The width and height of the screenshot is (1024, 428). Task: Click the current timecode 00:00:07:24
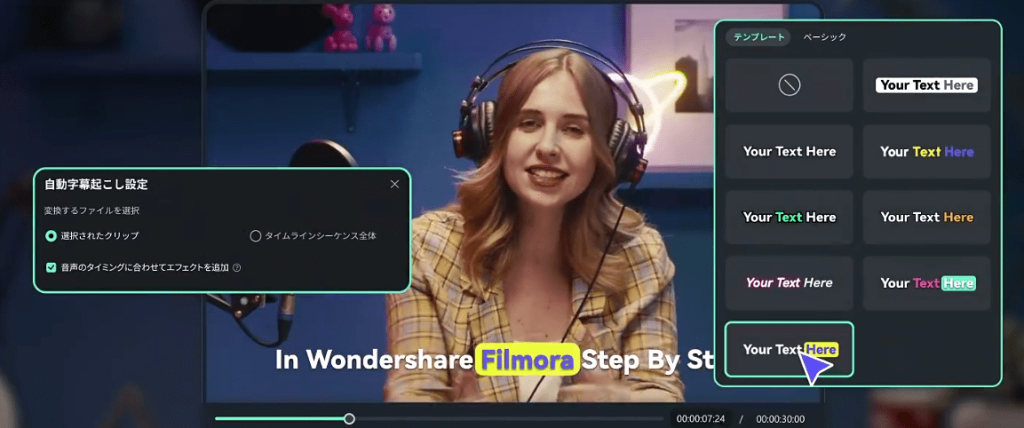701,419
